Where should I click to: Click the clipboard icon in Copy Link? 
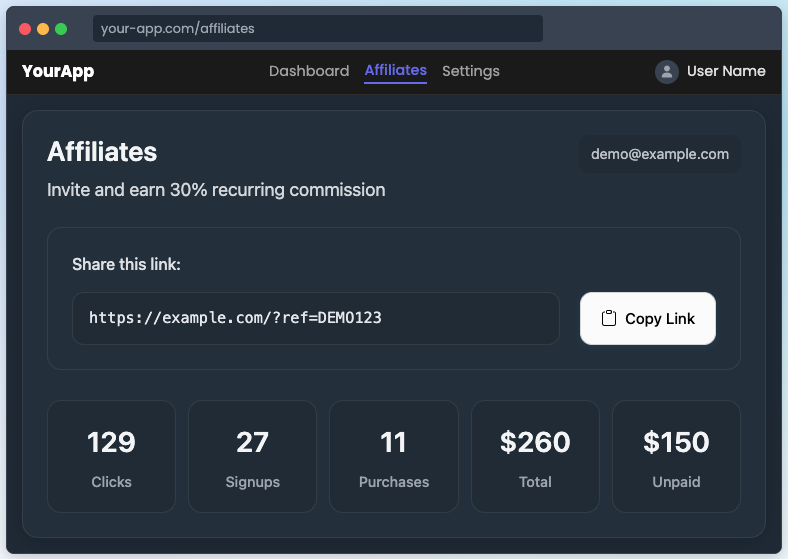pos(608,319)
